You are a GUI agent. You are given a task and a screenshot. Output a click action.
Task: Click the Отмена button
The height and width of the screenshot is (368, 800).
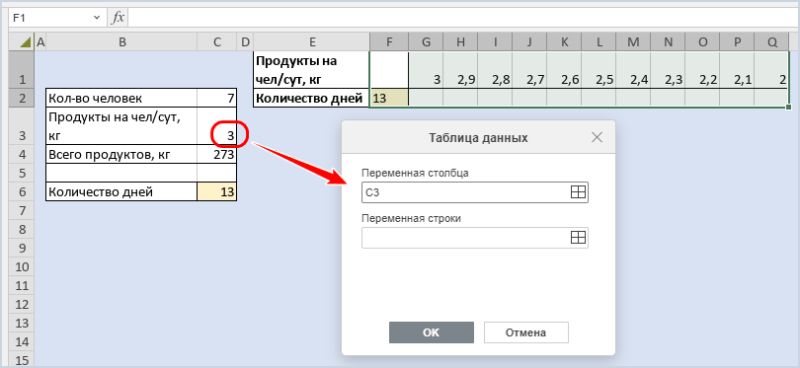(526, 332)
